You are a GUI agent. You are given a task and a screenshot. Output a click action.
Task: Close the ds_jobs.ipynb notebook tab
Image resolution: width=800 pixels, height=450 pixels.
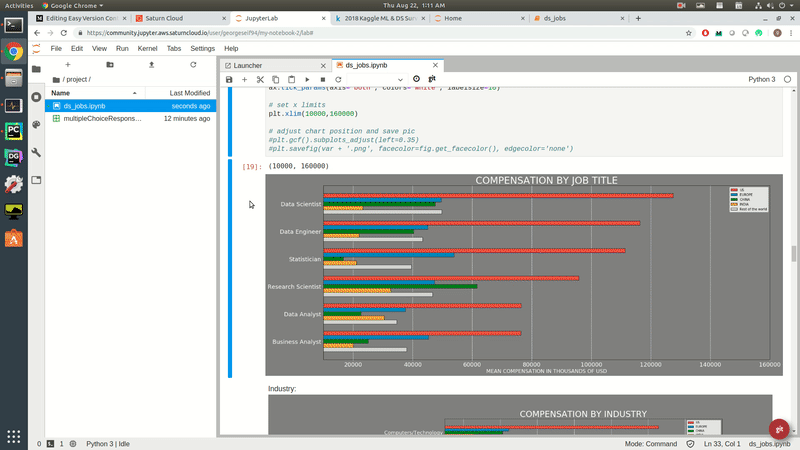pyautogui.click(x=435, y=65)
